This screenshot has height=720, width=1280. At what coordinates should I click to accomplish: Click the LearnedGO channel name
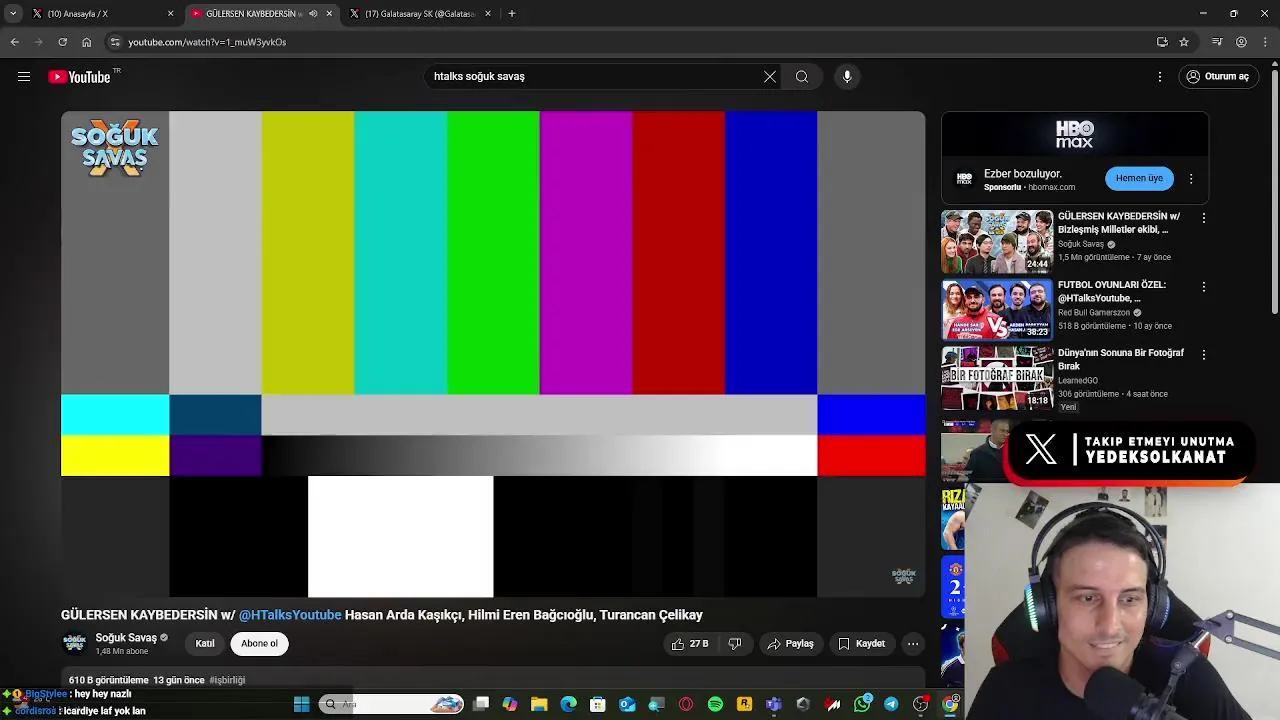tap(1079, 380)
